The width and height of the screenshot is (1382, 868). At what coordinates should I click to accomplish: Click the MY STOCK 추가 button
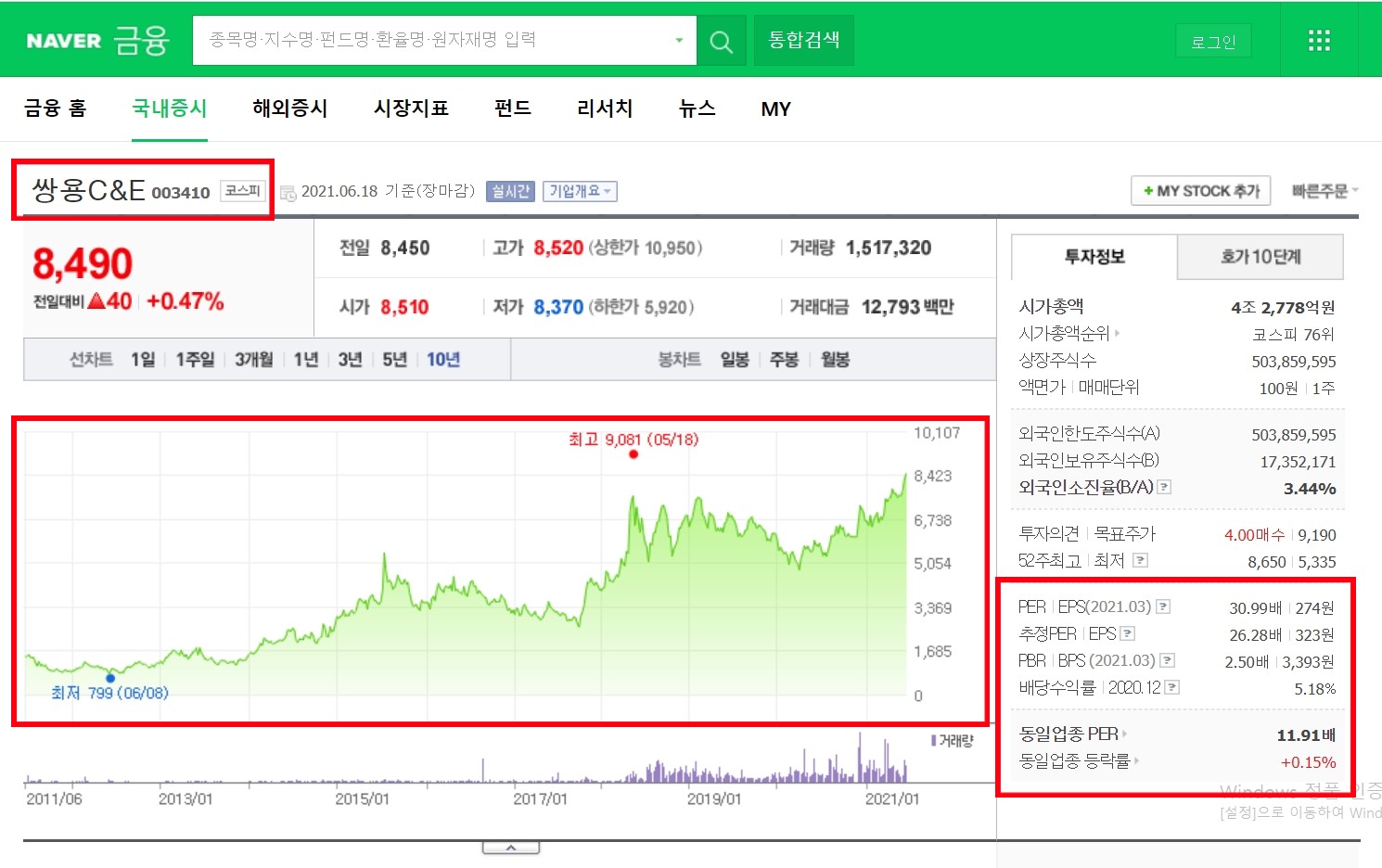1201,191
